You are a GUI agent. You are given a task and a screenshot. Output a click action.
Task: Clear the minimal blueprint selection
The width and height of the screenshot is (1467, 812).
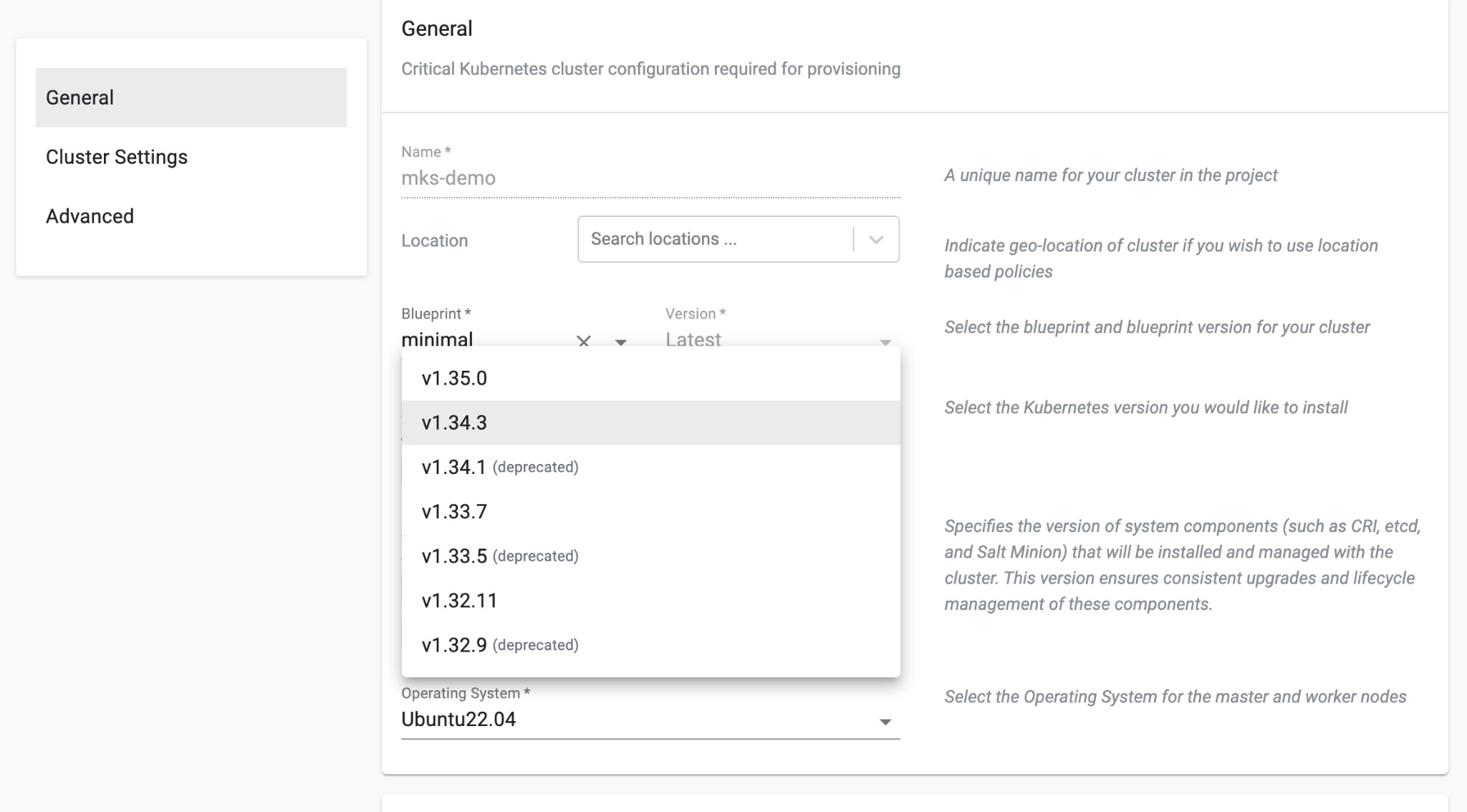click(584, 341)
